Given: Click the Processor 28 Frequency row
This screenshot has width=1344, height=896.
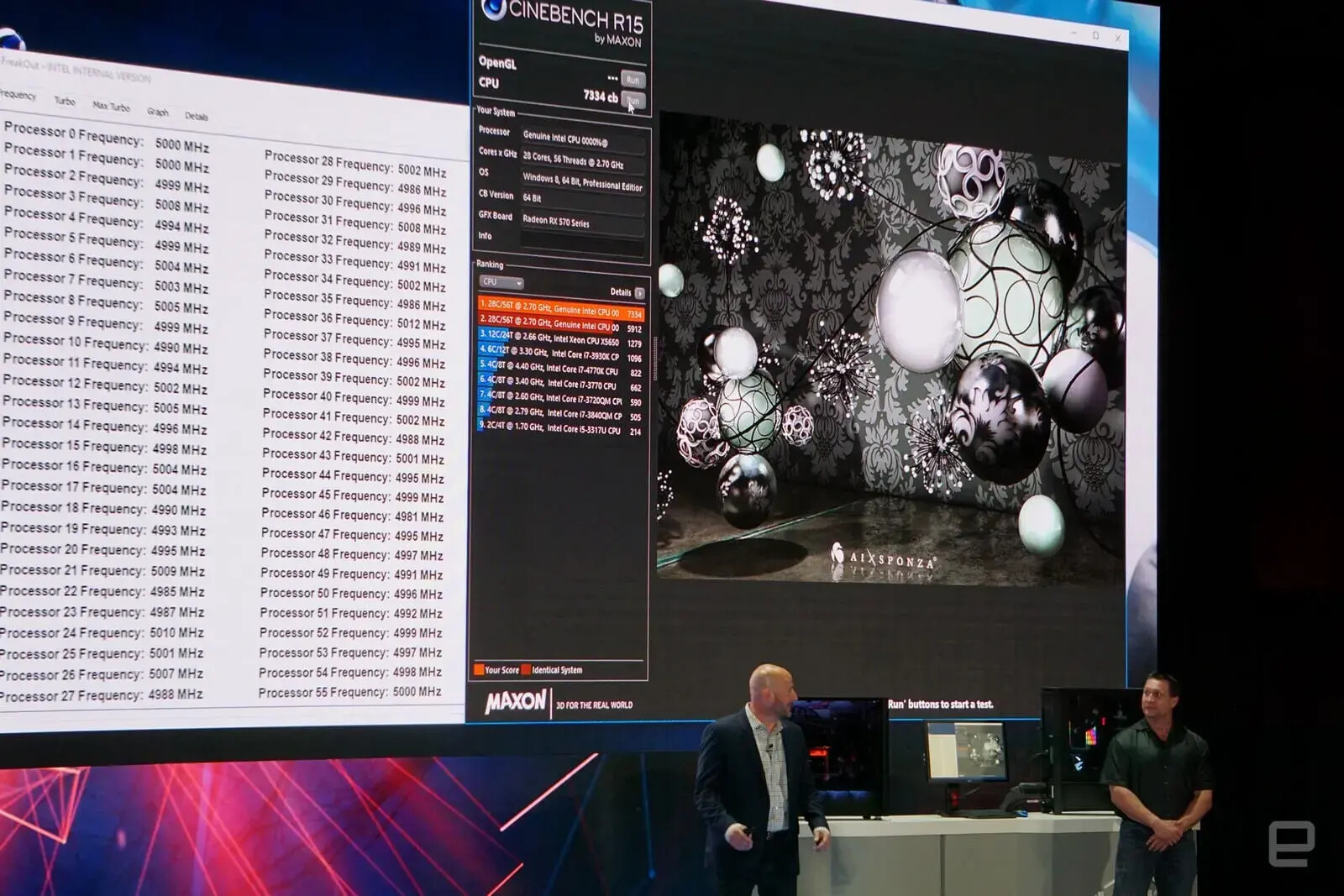Looking at the screenshot, I should pos(354,165).
